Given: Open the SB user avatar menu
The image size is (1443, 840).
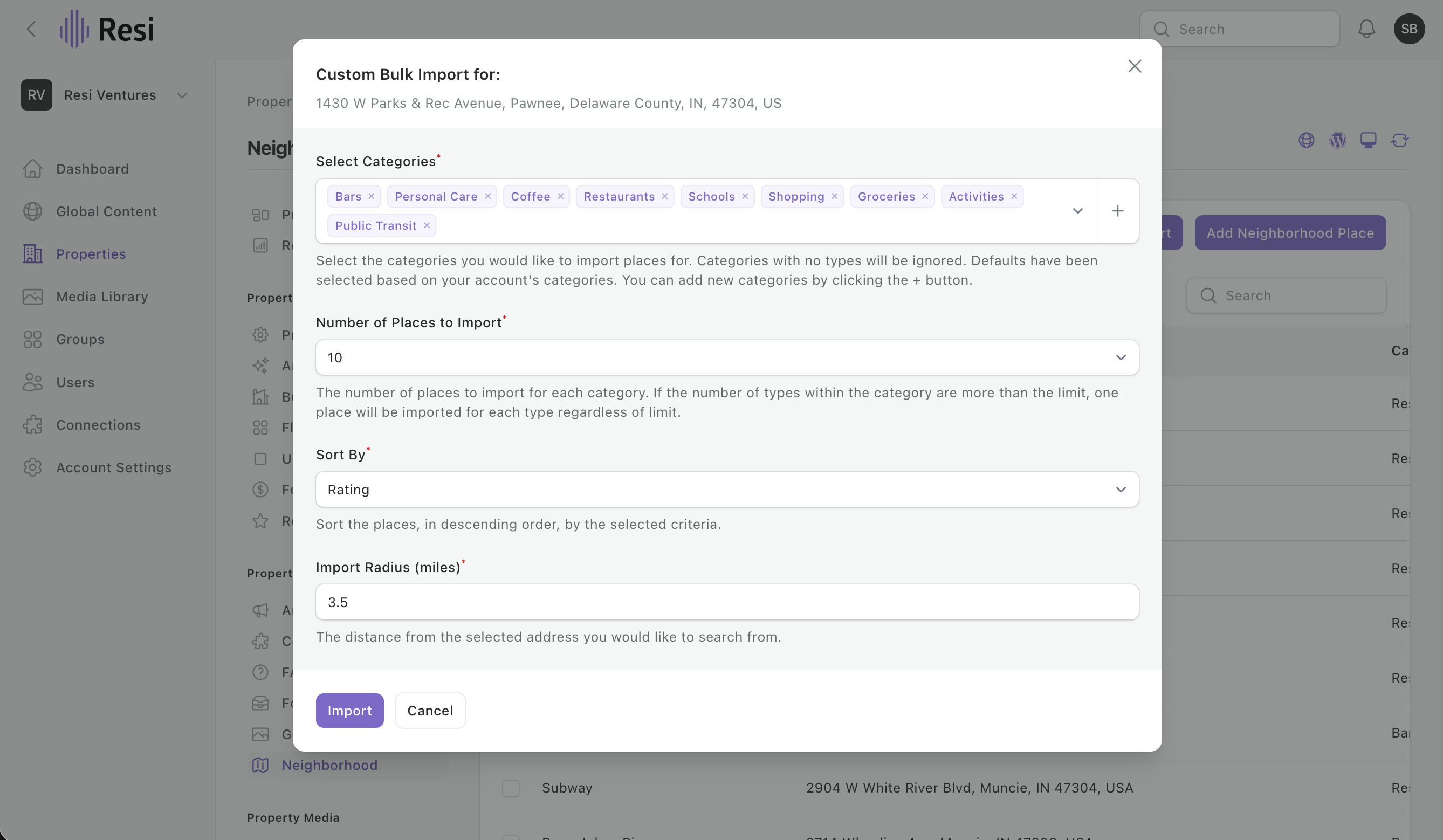Looking at the screenshot, I should pos(1408,29).
